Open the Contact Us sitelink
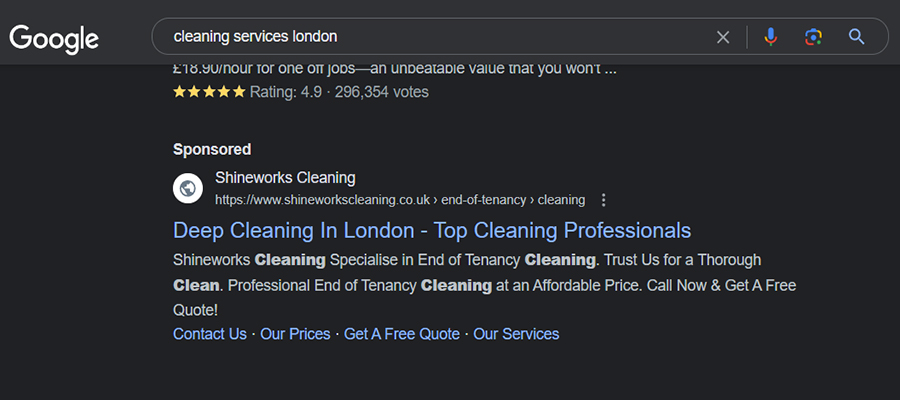The image size is (900, 400). [210, 334]
